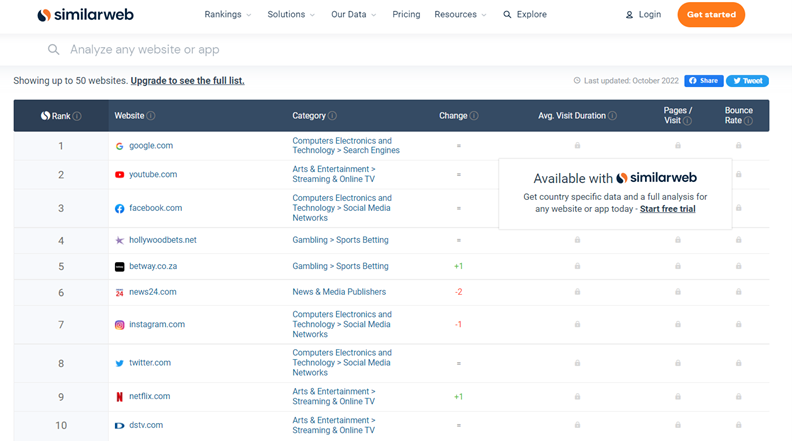Open twitter.com website link

[150, 363]
